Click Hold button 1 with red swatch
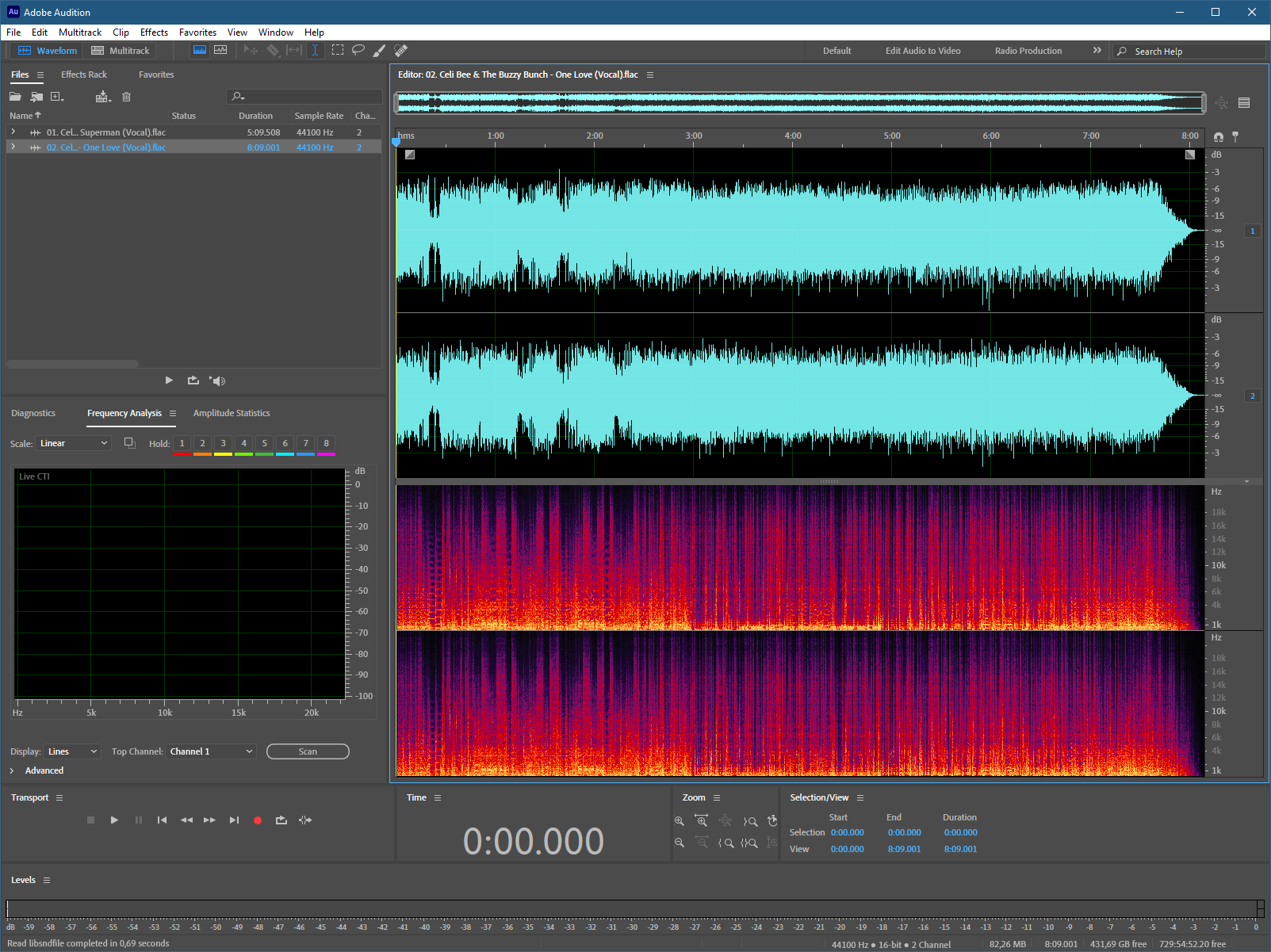 [x=182, y=444]
